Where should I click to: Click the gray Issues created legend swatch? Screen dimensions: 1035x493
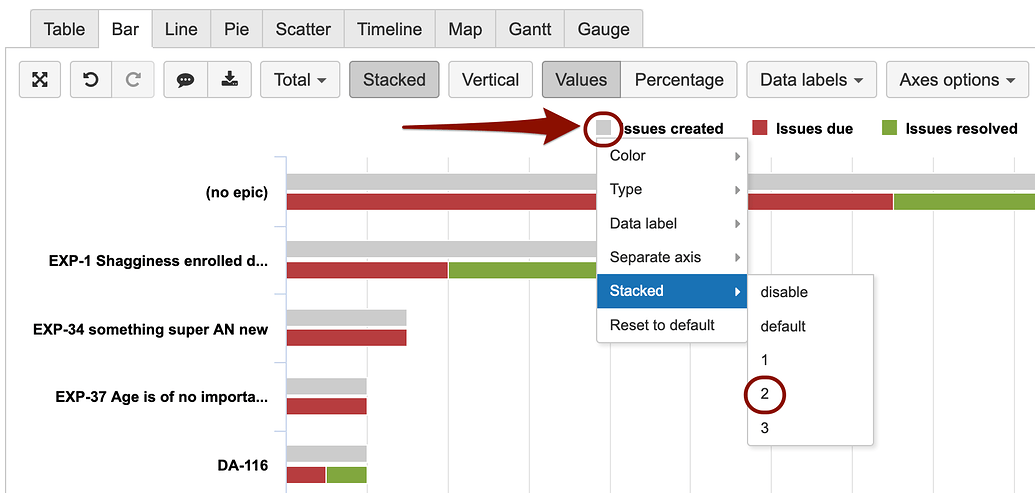[603, 128]
